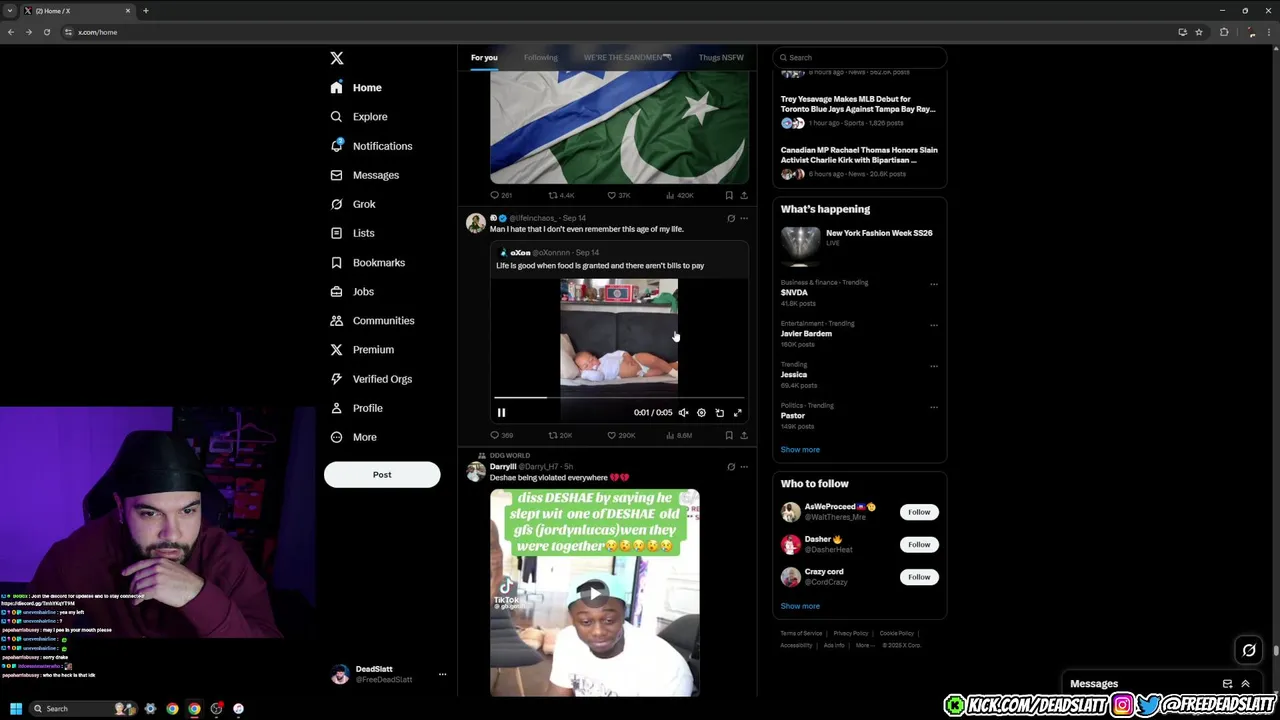Open Home in the sidebar
Screen dimensions: 1280x720
[356, 88]
